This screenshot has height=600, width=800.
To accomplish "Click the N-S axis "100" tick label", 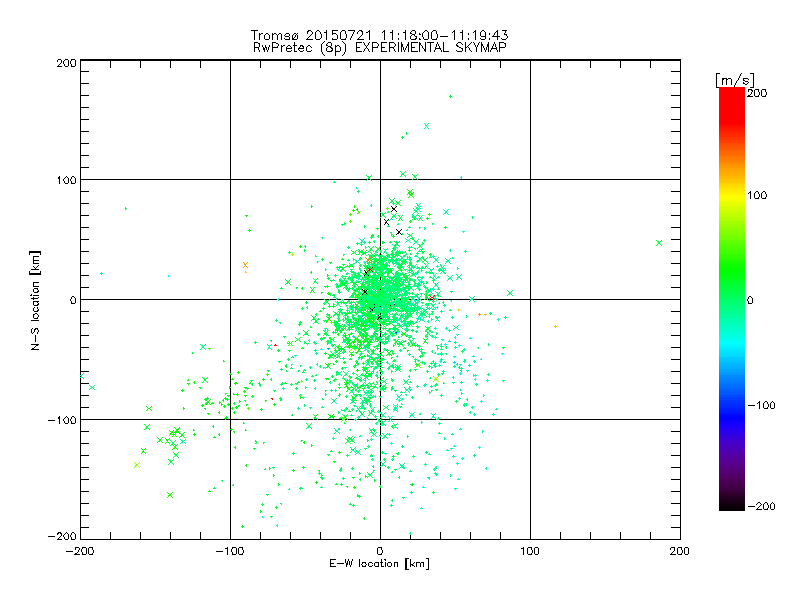I will (66, 180).
